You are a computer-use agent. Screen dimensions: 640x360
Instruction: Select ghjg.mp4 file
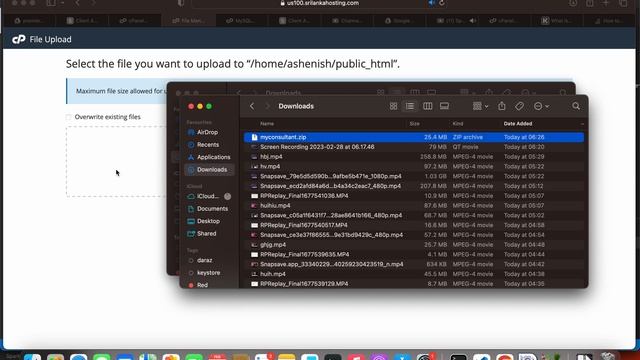[414, 245]
